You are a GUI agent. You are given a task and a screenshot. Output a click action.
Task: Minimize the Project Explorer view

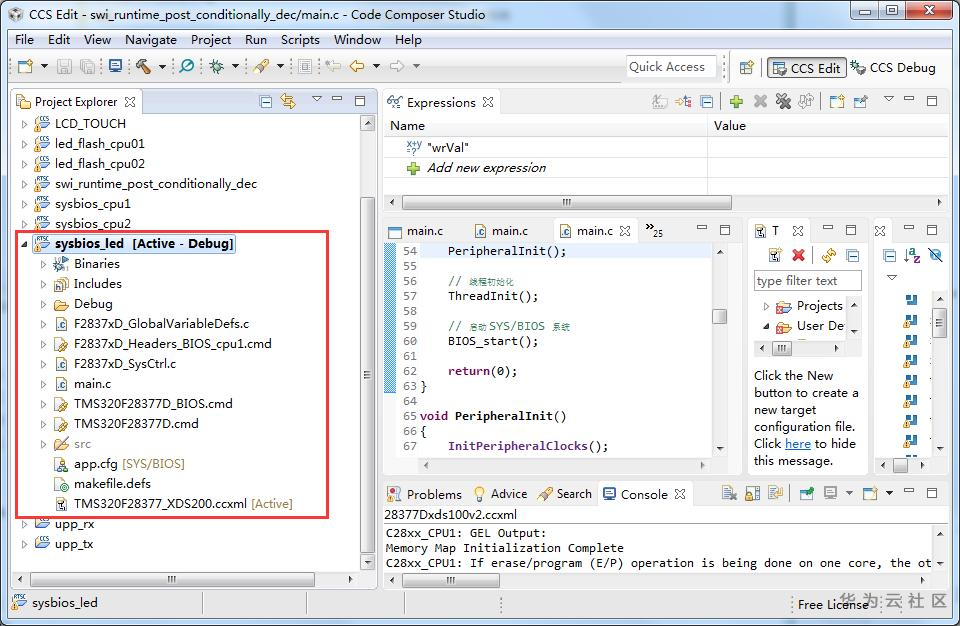(x=337, y=99)
